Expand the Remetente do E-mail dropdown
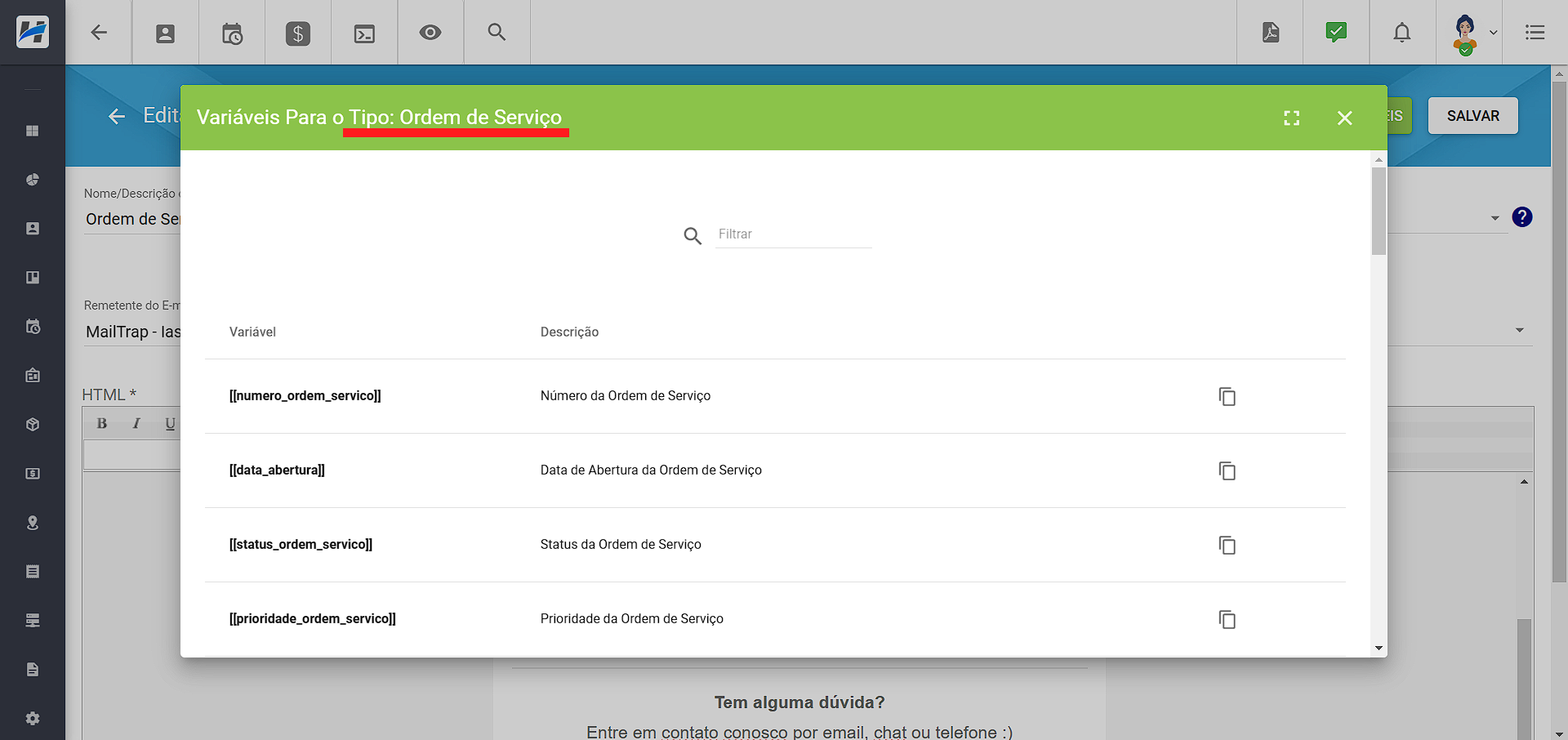Screen dimensions: 1568x740 pos(1520,330)
